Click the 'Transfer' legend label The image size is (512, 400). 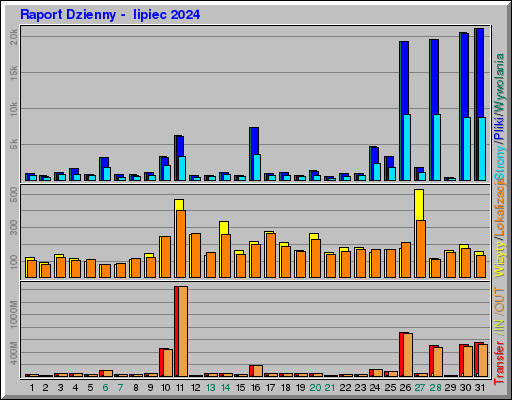[x=499, y=363]
